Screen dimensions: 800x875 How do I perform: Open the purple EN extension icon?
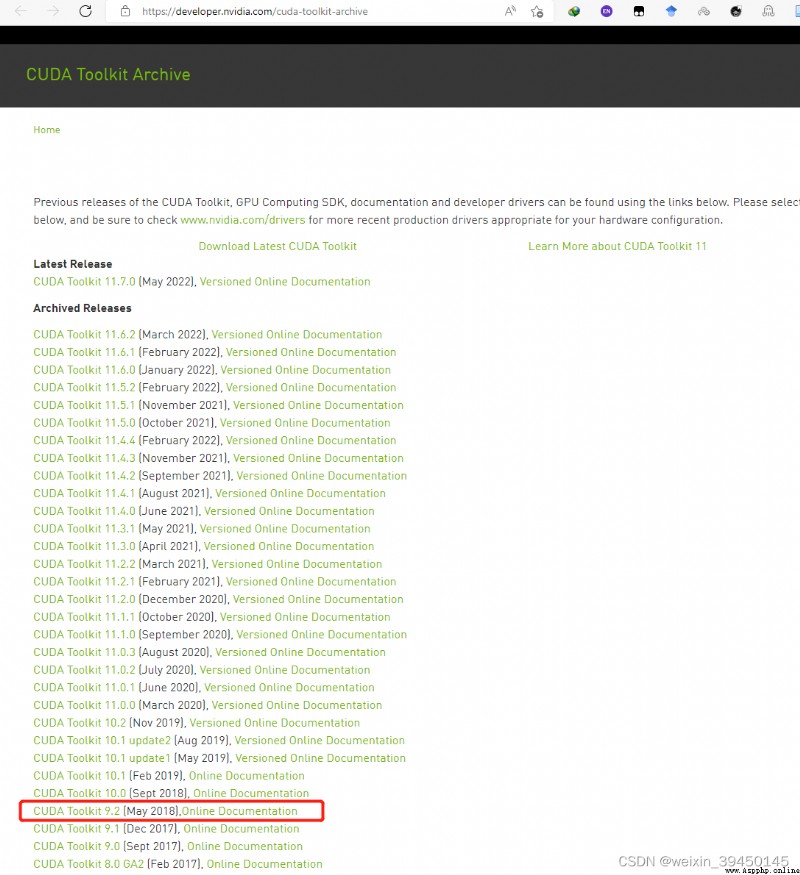606,11
